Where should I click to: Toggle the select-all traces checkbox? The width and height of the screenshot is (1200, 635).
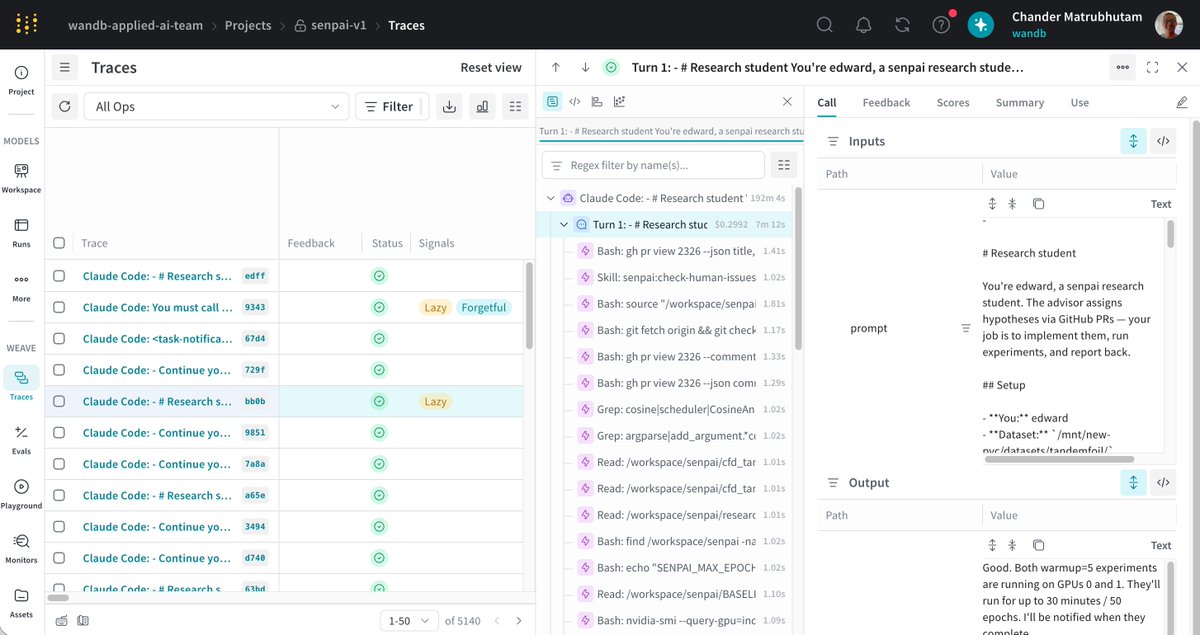[x=59, y=243]
